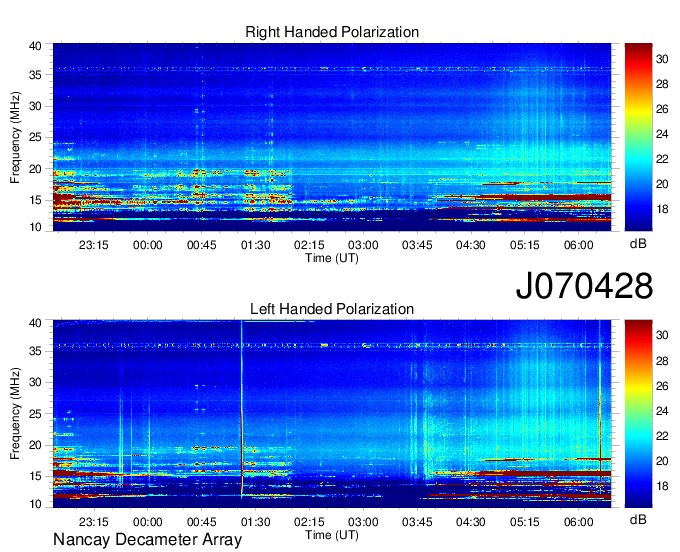Click the "04:30" time tick on the Right Handed plot
Viewport: 680px width, 552px height.
point(471,245)
